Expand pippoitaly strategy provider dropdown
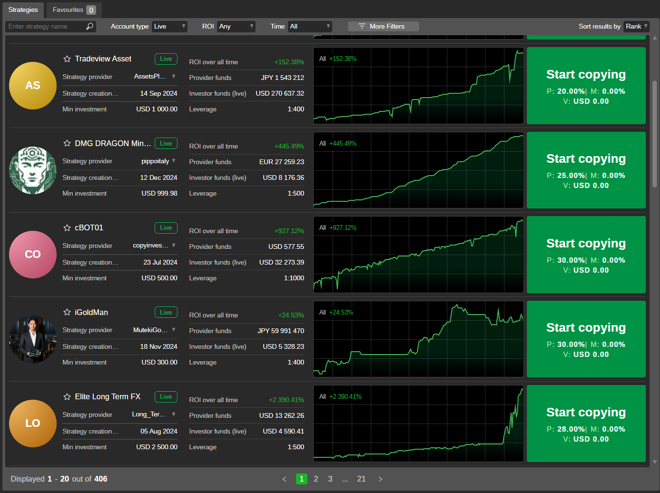 pos(173,161)
